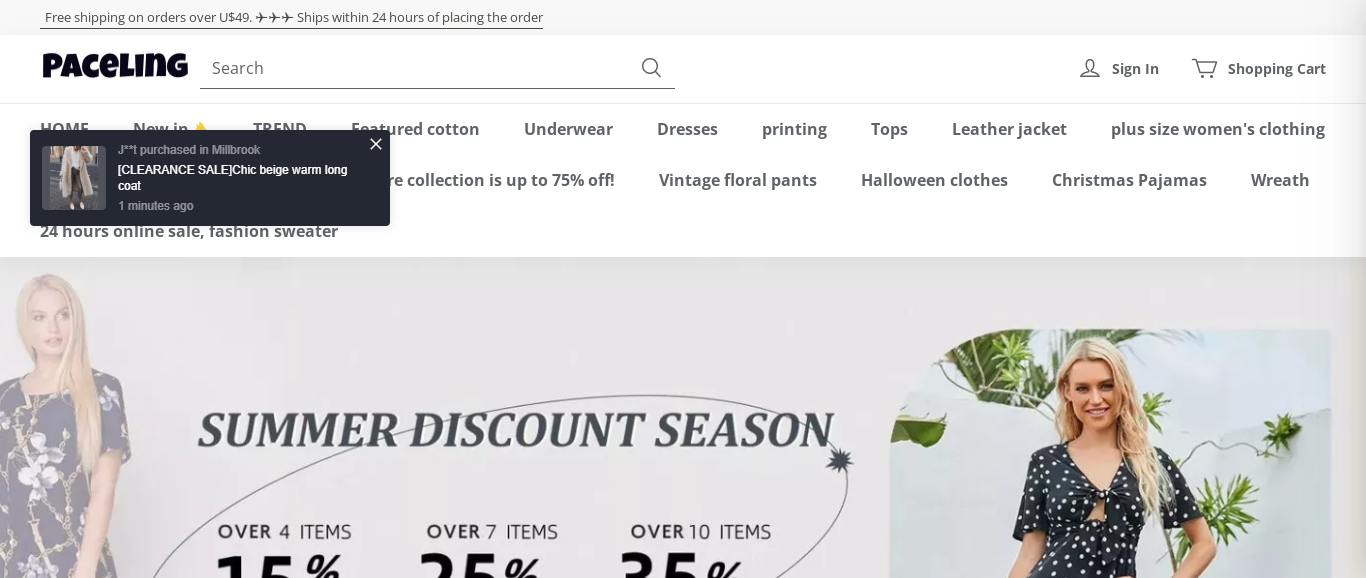1366x578 pixels.
Task: Click the Summer Discount Season banner
Action: pos(683,418)
